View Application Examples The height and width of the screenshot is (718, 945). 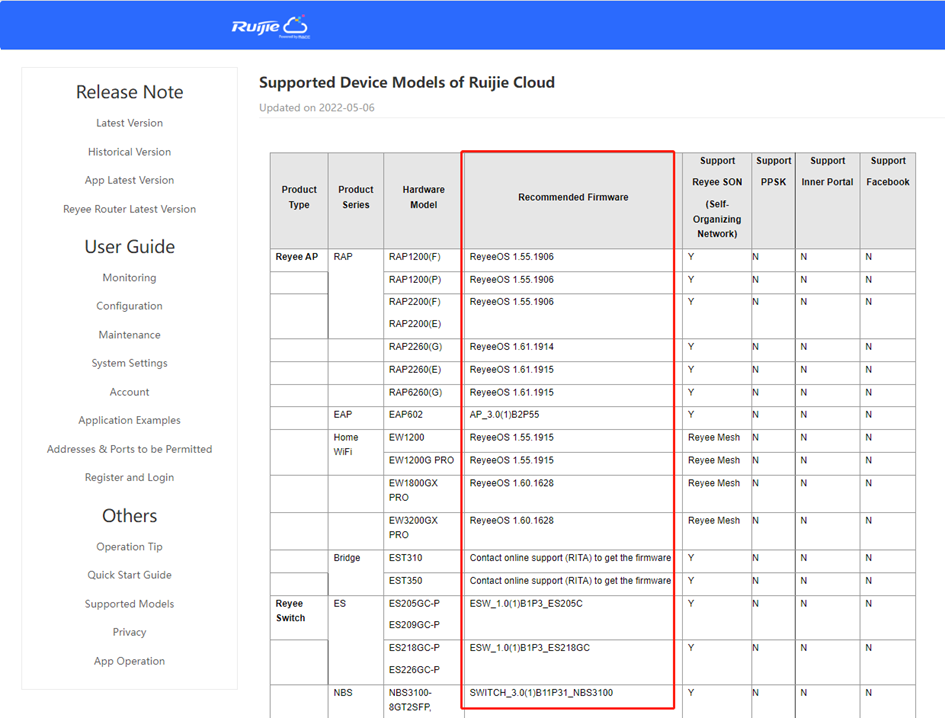click(130, 420)
